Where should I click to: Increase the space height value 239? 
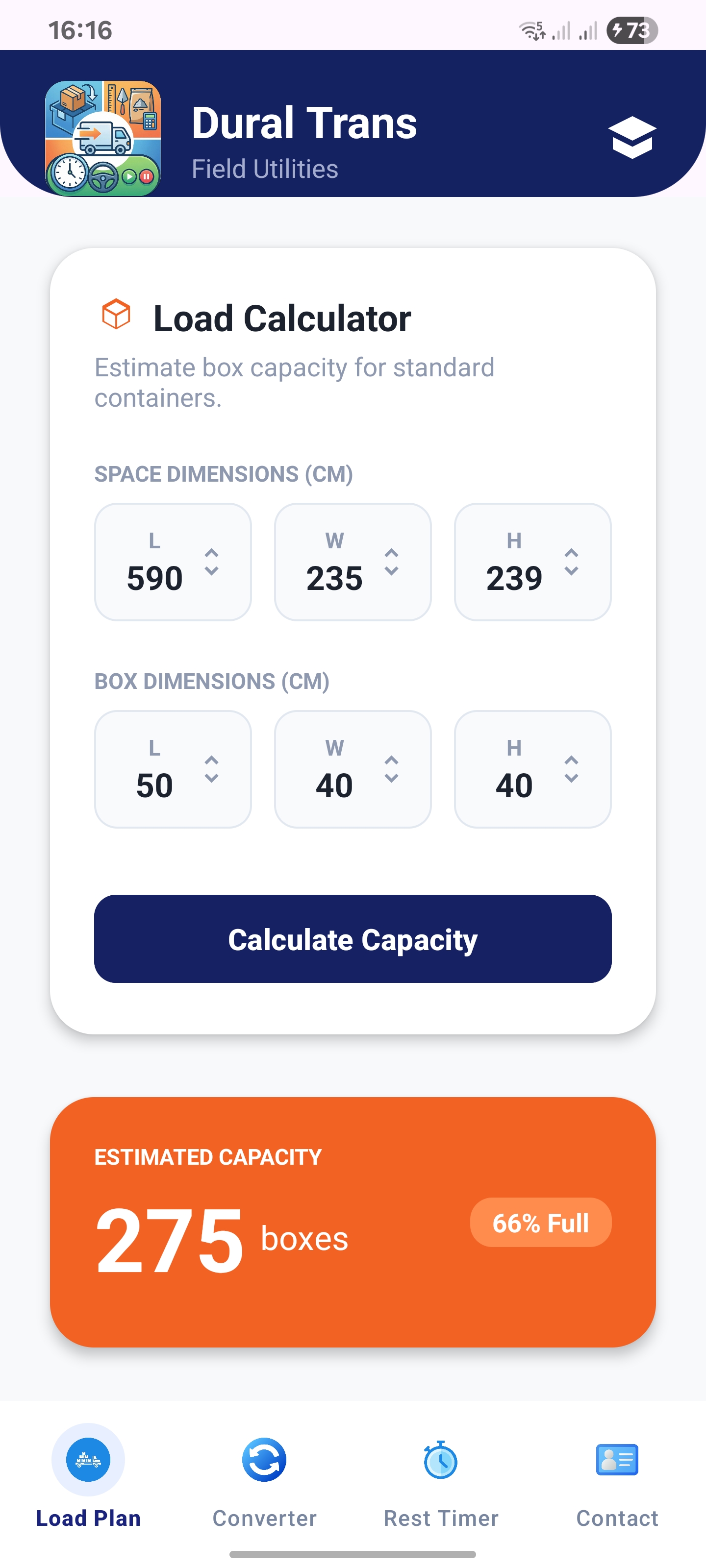[x=571, y=553]
